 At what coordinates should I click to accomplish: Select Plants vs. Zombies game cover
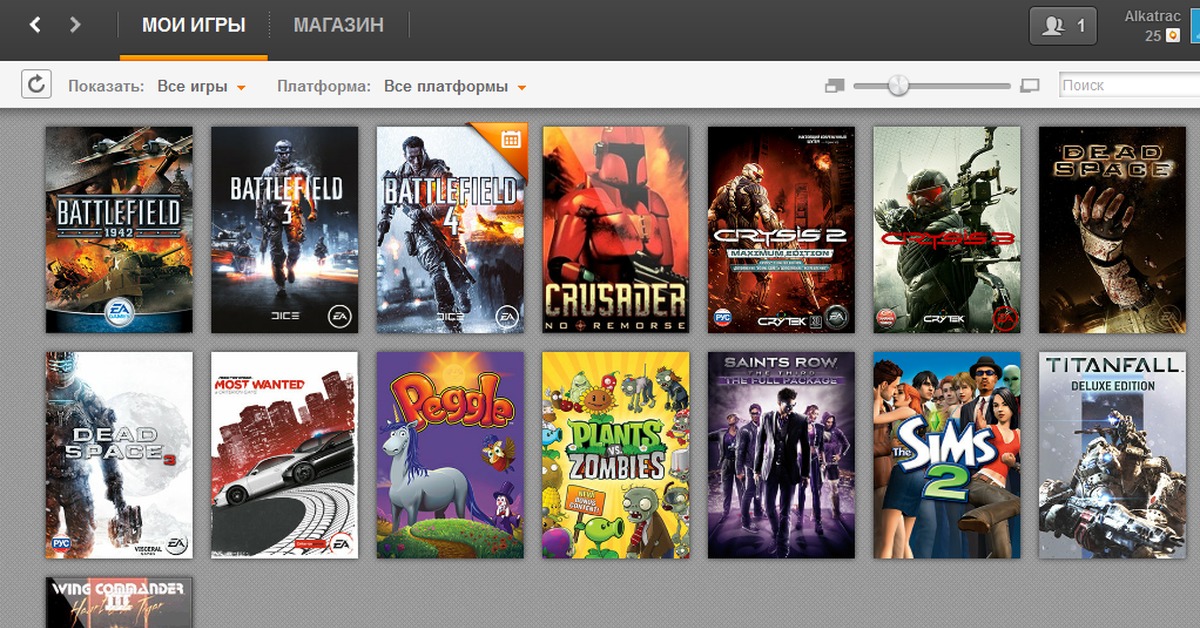(x=615, y=454)
